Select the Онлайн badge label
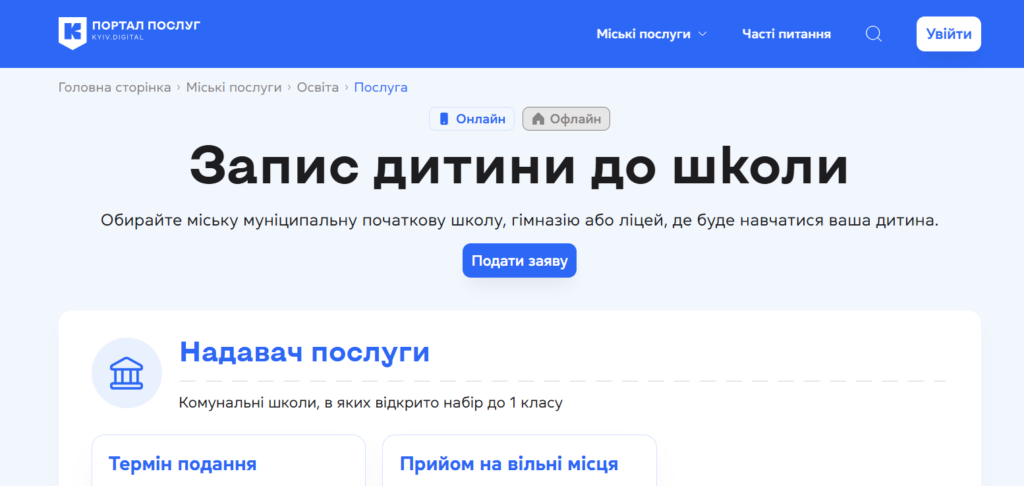Viewport: 1024px width, 486px height. pyautogui.click(x=480, y=119)
